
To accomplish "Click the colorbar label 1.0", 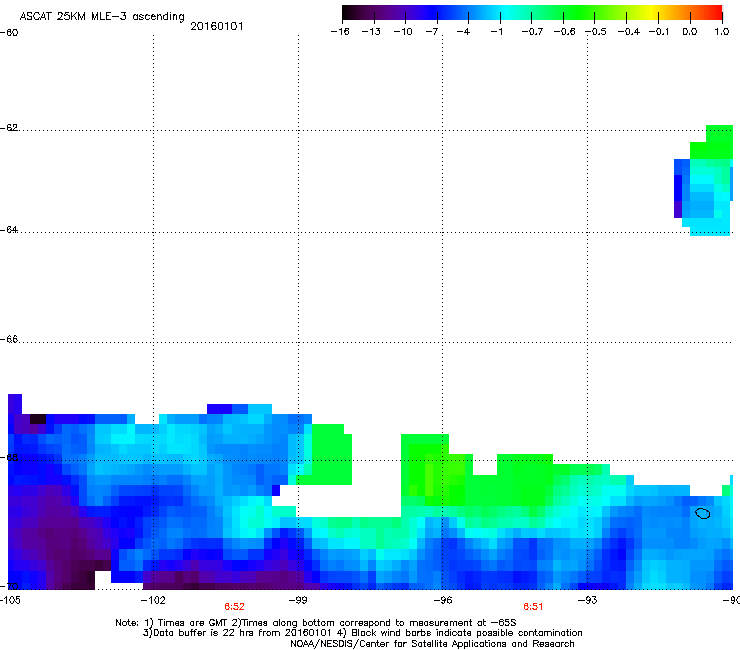I will pos(722,32).
